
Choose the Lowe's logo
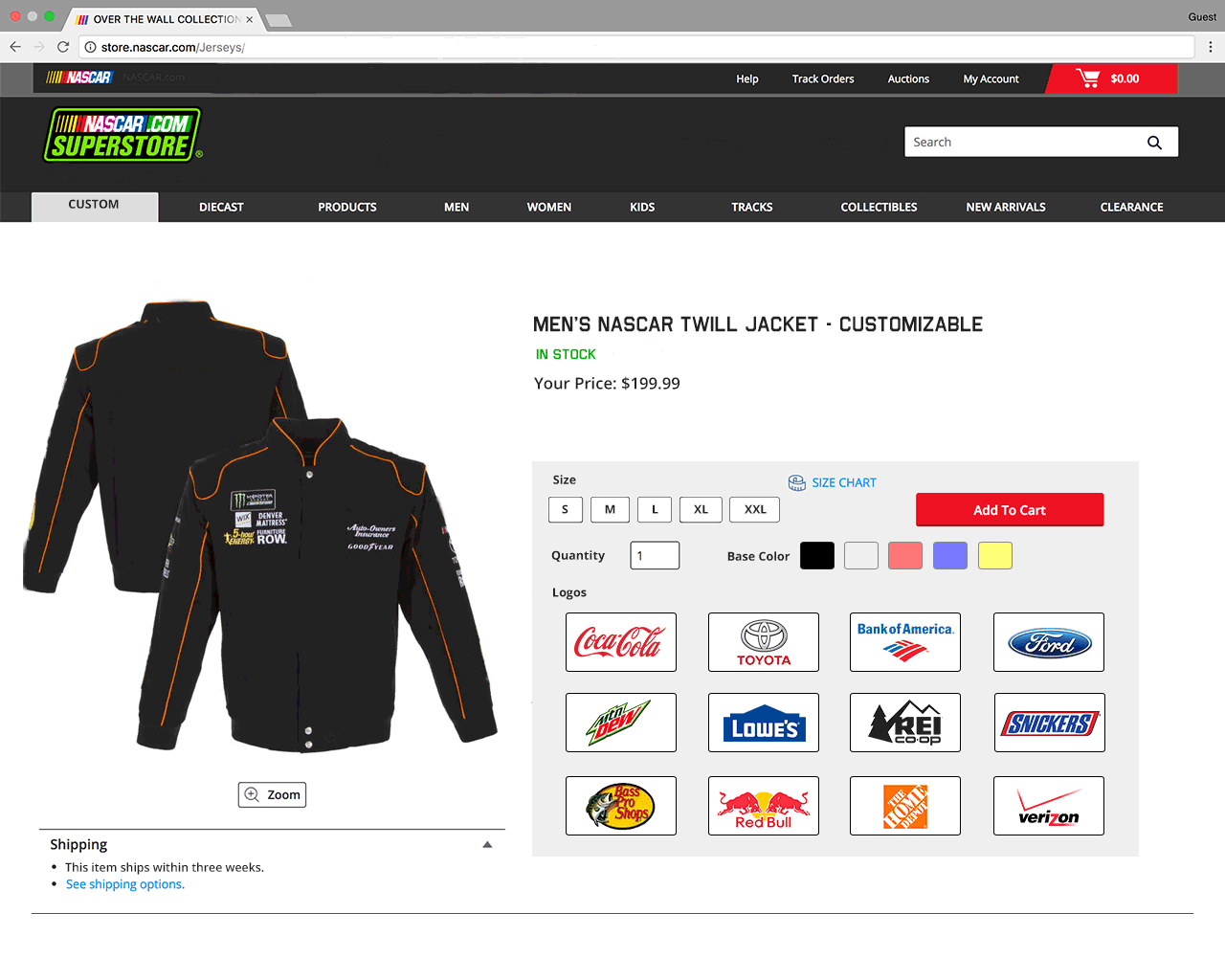[x=764, y=723]
